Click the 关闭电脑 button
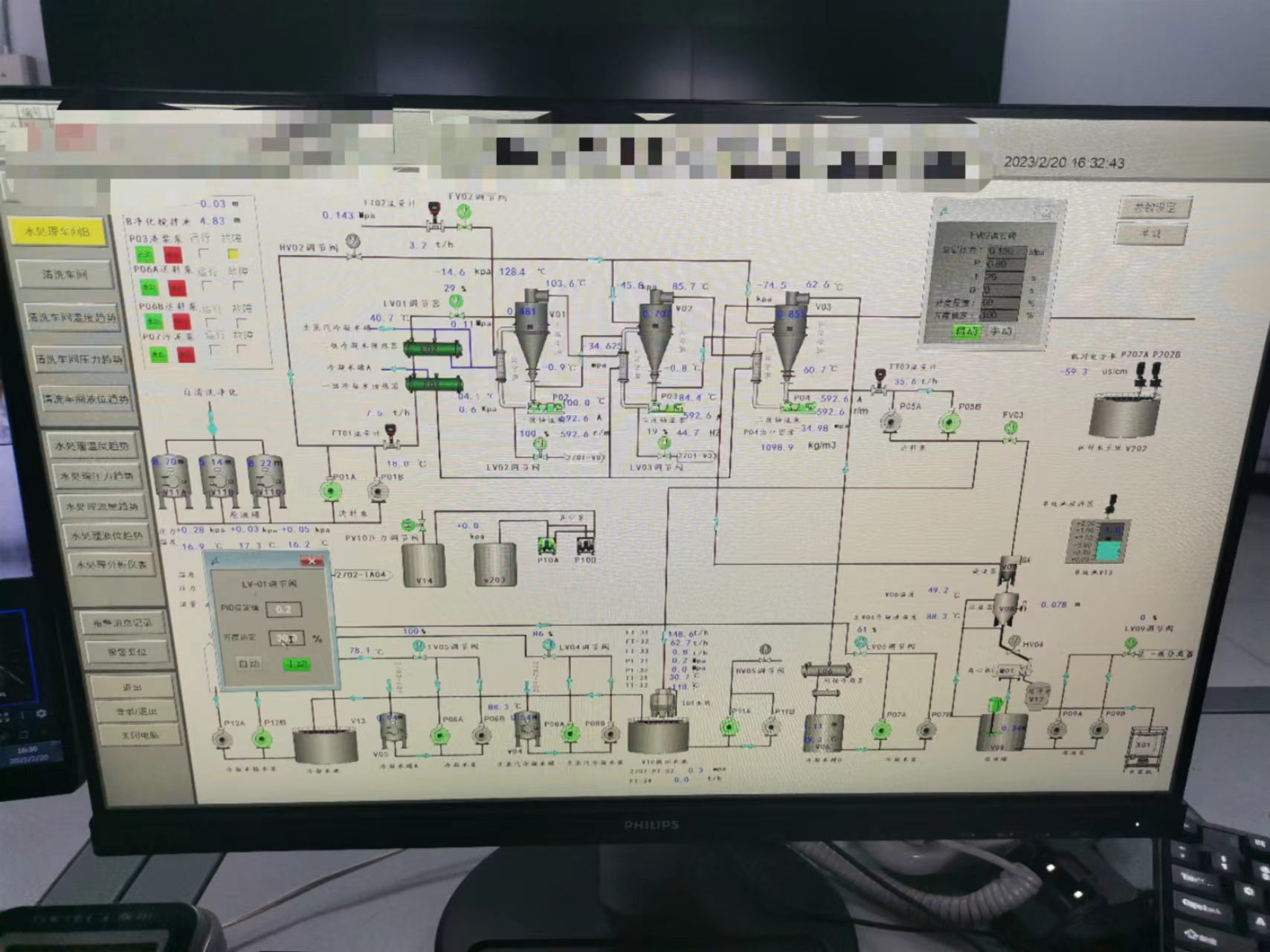1270x952 pixels. point(139,735)
